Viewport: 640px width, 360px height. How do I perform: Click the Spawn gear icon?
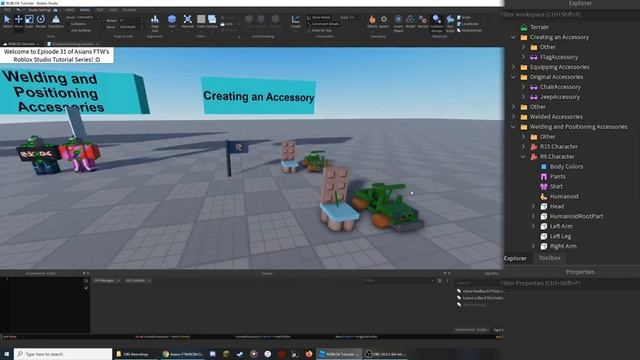point(384,21)
